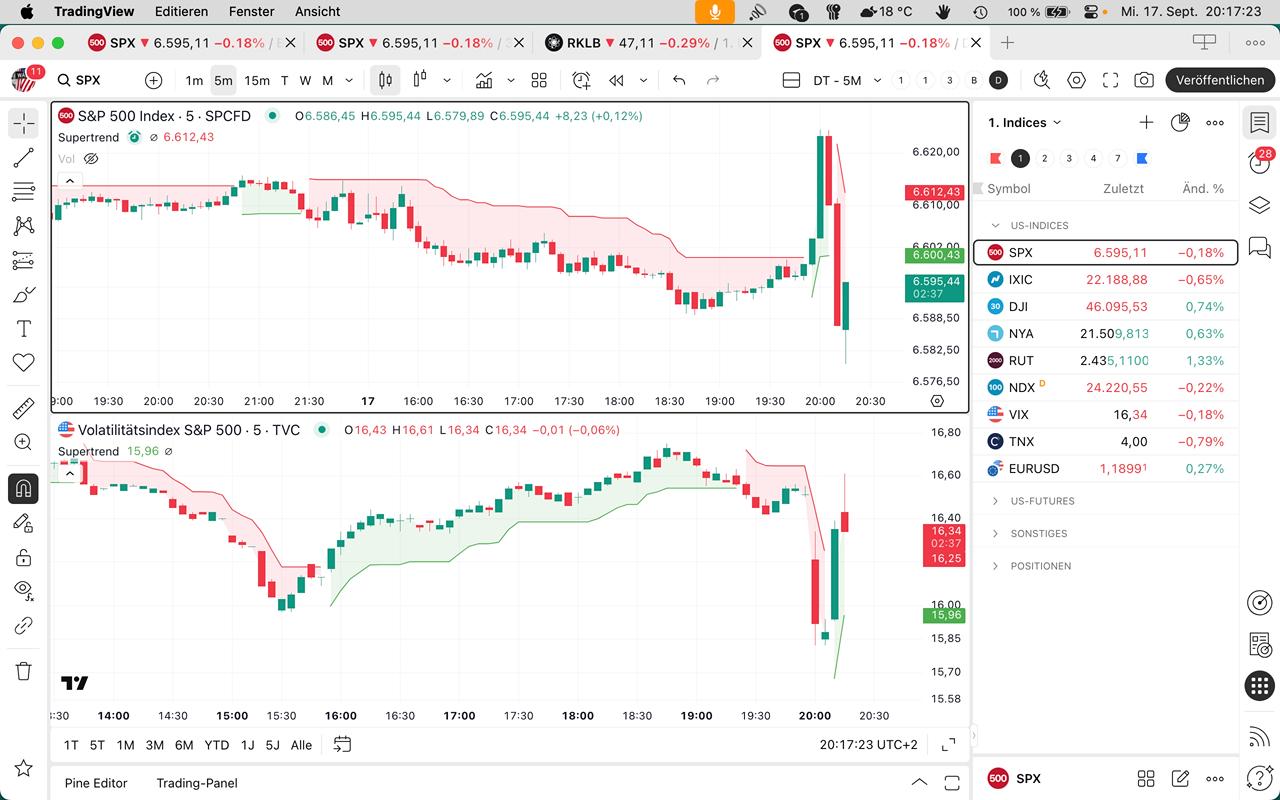1280x800 pixels.
Task: Open the Pine Editor panel
Action: pos(96,783)
